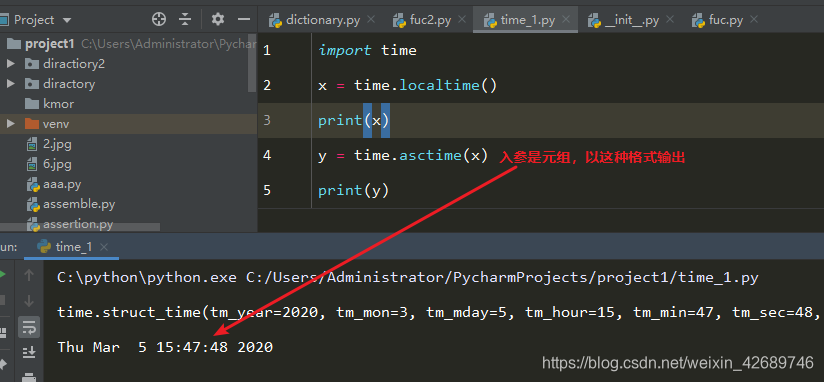Close the dictionary.py tab
This screenshot has width=824, height=382.
pos(371,19)
